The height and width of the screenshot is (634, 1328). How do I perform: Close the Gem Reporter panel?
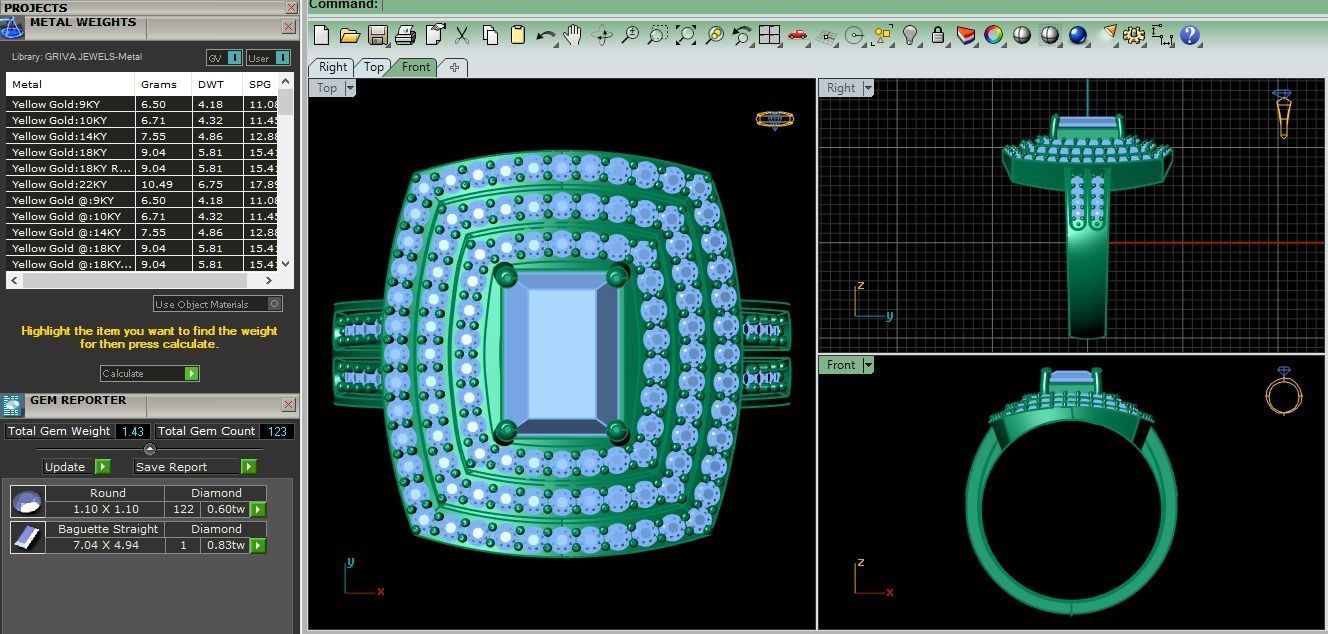point(288,405)
